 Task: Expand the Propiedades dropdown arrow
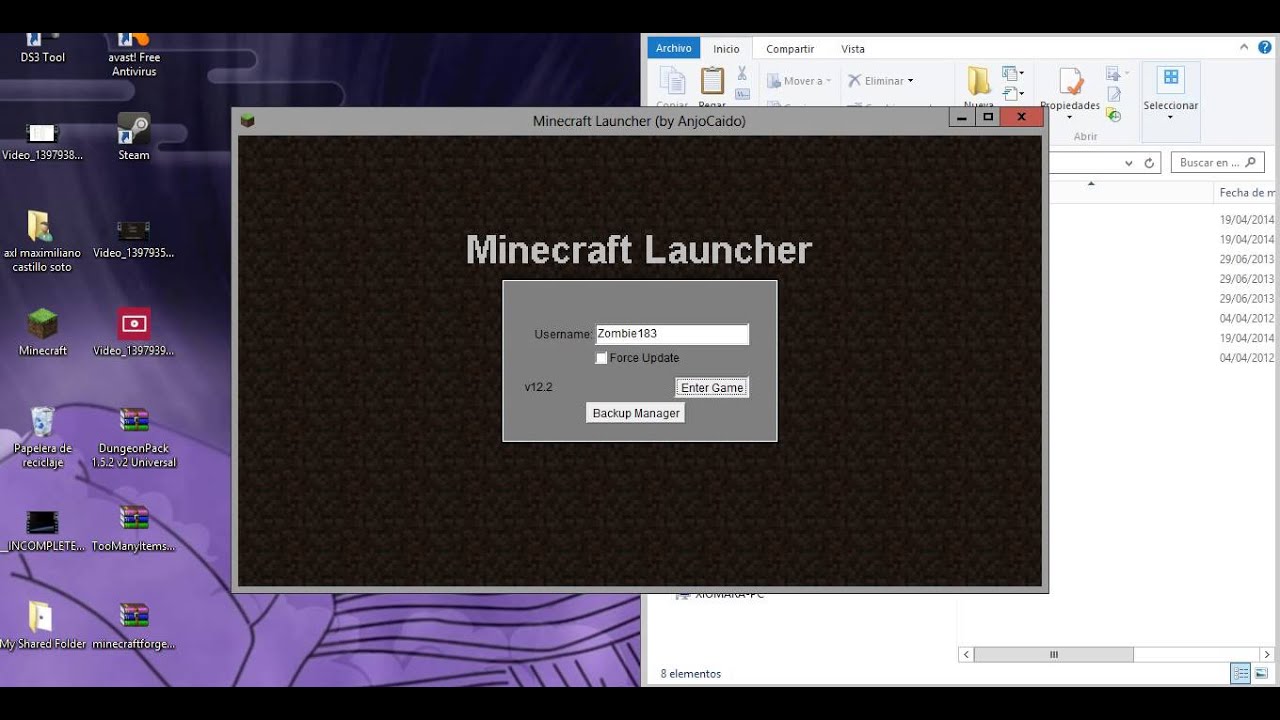(x=1070, y=117)
